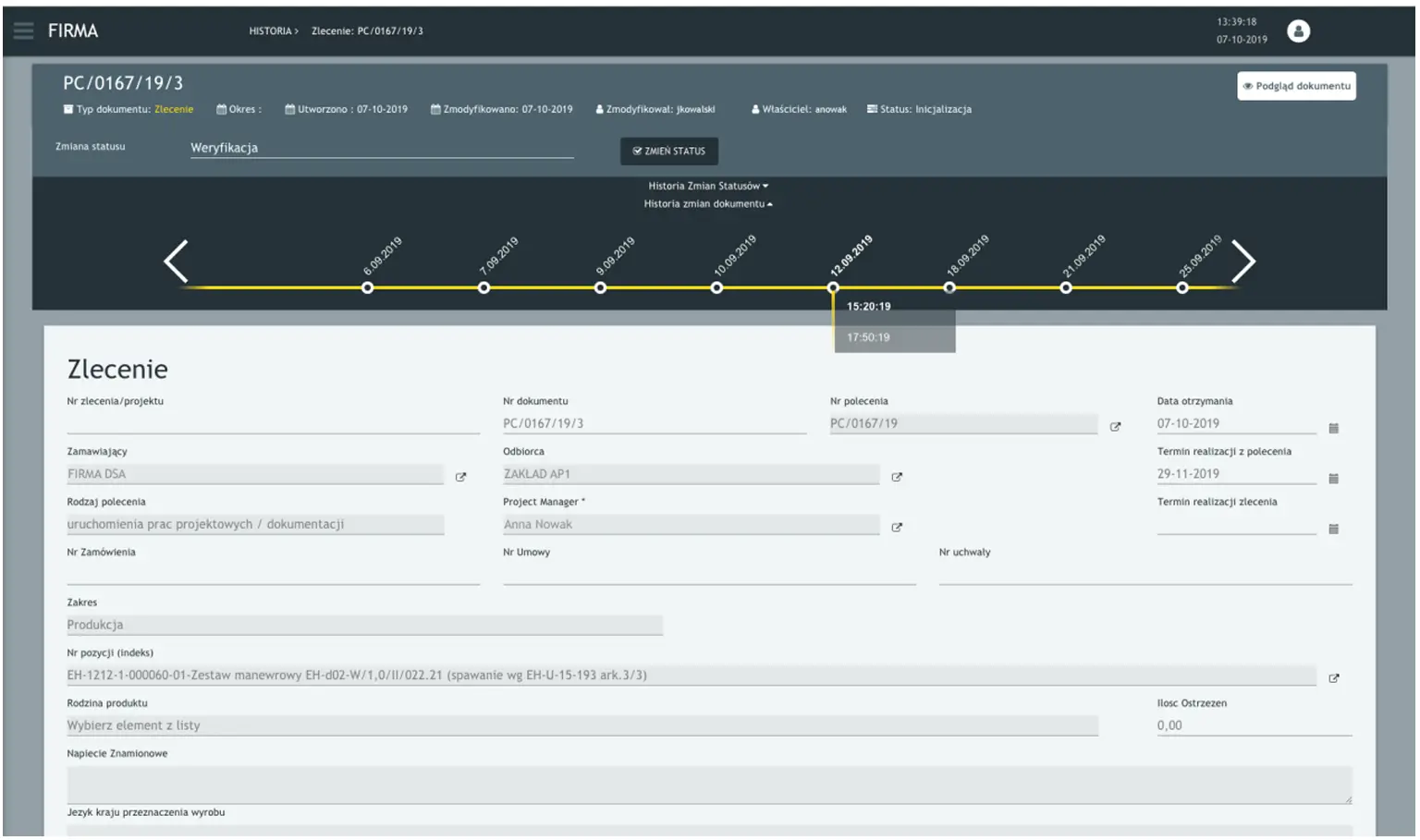This screenshot has width=1420, height=840.
Task: Open Odbiorca external link icon
Action: point(896,477)
